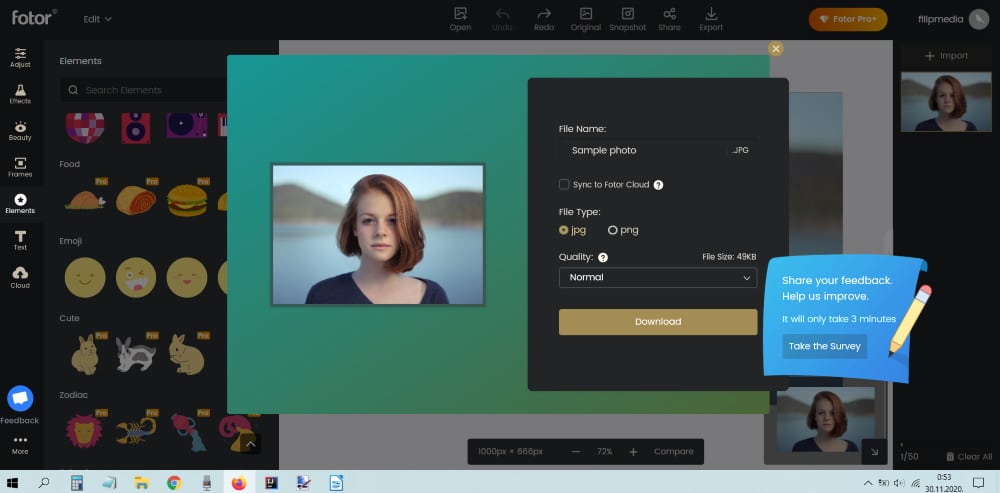Click the Snapshot icon in top toolbar
Screen dimensions: 1000x493
click(x=627, y=18)
